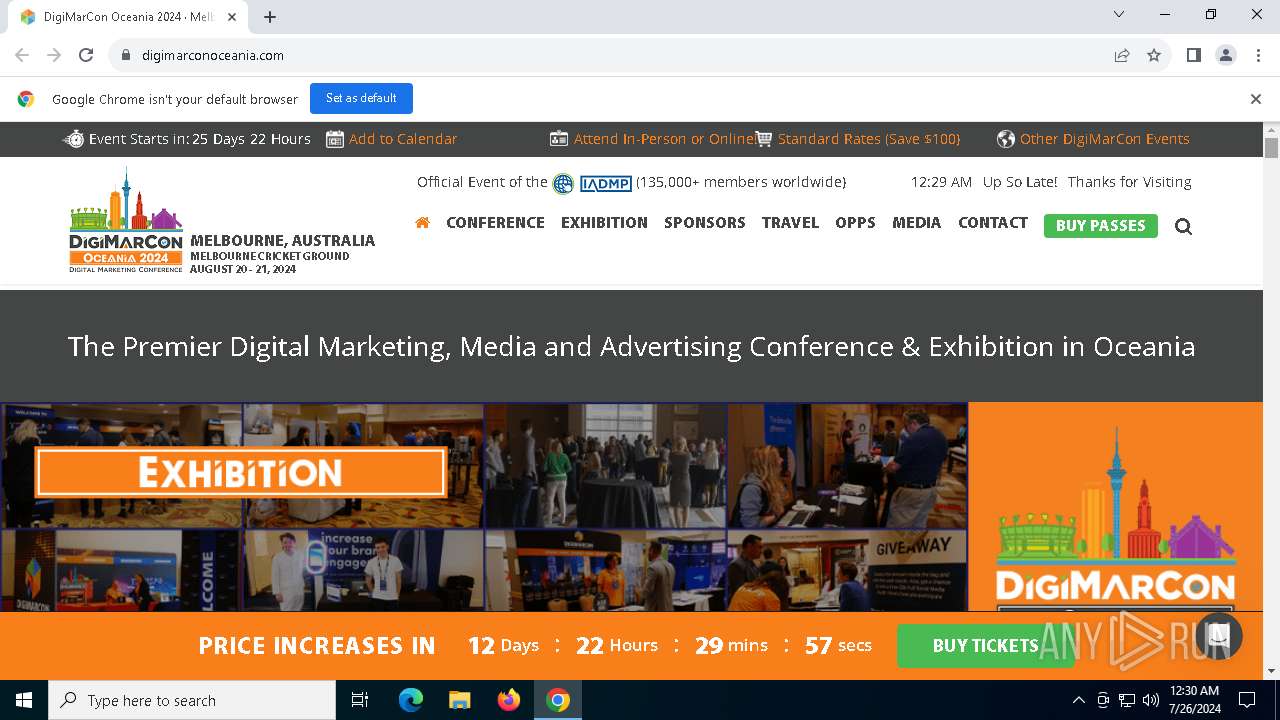Image resolution: width=1280 pixels, height=720 pixels.
Task: Click Attend In-Person or Online link
Action: pos(664,139)
